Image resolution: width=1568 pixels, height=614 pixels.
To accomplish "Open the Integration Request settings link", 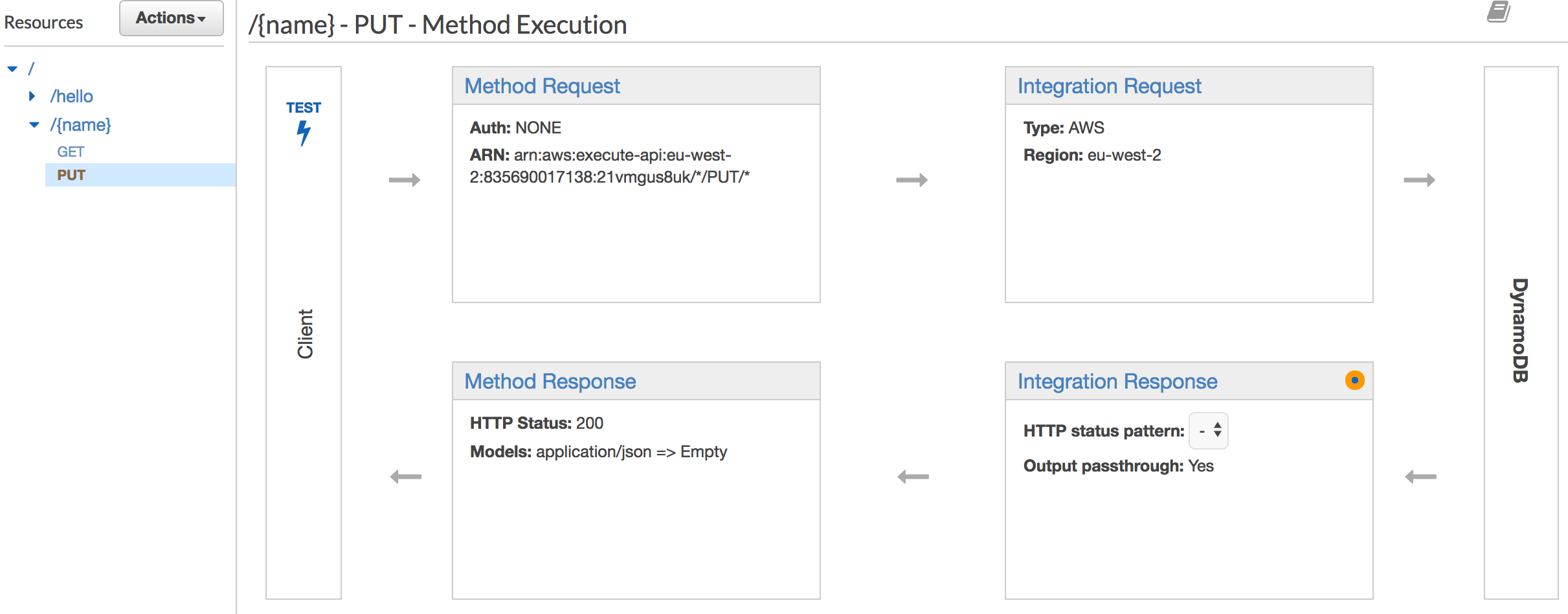I will tap(1109, 86).
